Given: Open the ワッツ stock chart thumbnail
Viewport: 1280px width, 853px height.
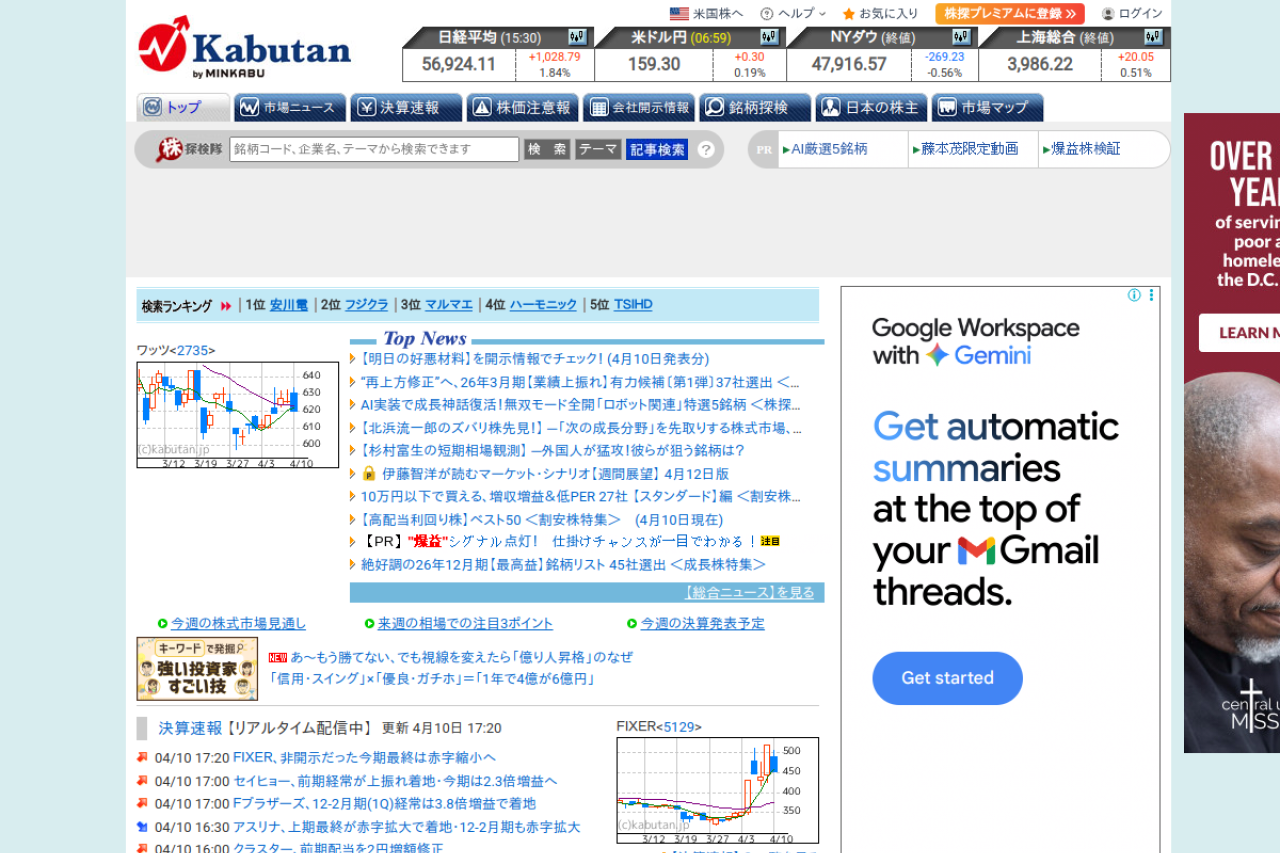Looking at the screenshot, I should click(238, 414).
